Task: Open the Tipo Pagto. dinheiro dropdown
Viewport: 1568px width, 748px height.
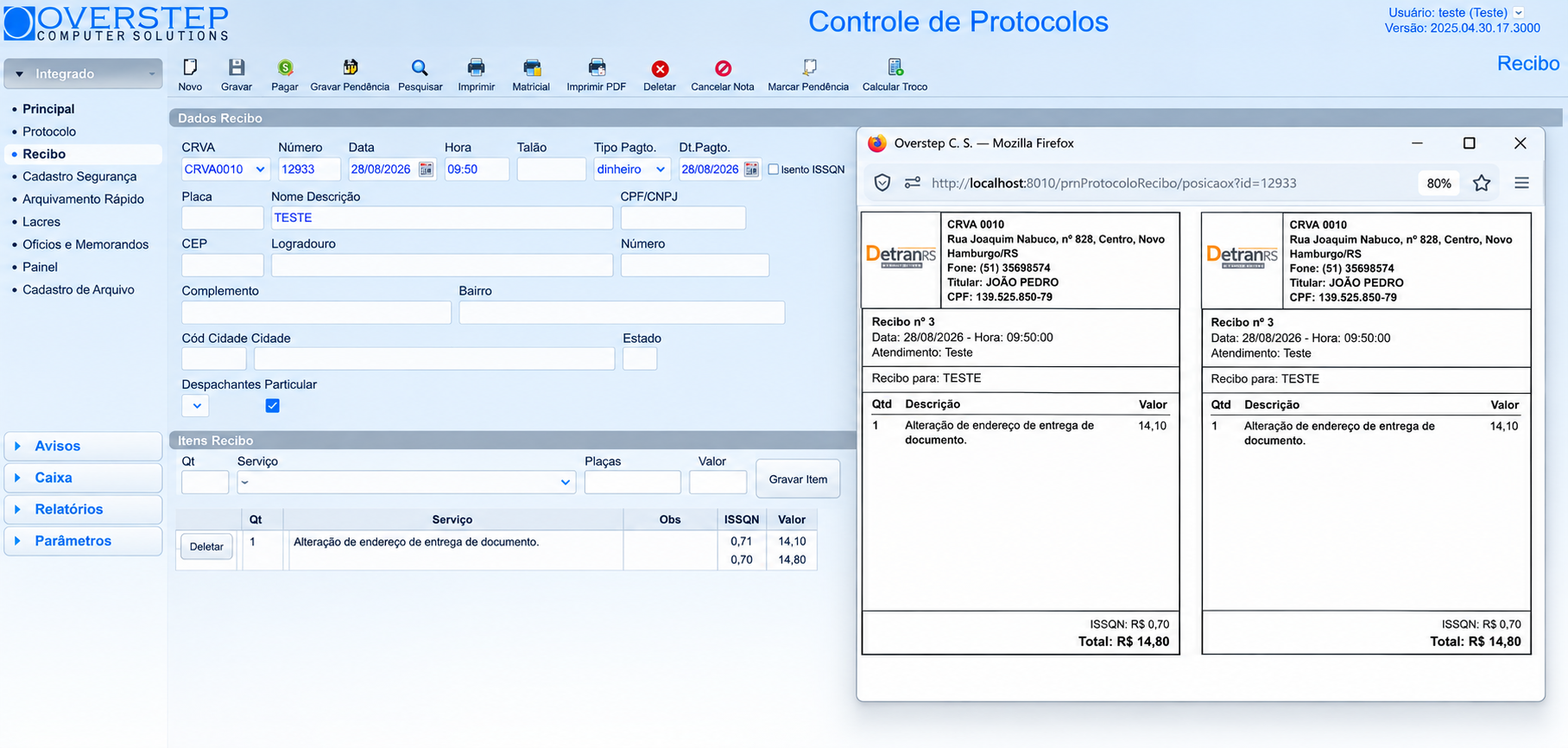Action: tap(632, 169)
